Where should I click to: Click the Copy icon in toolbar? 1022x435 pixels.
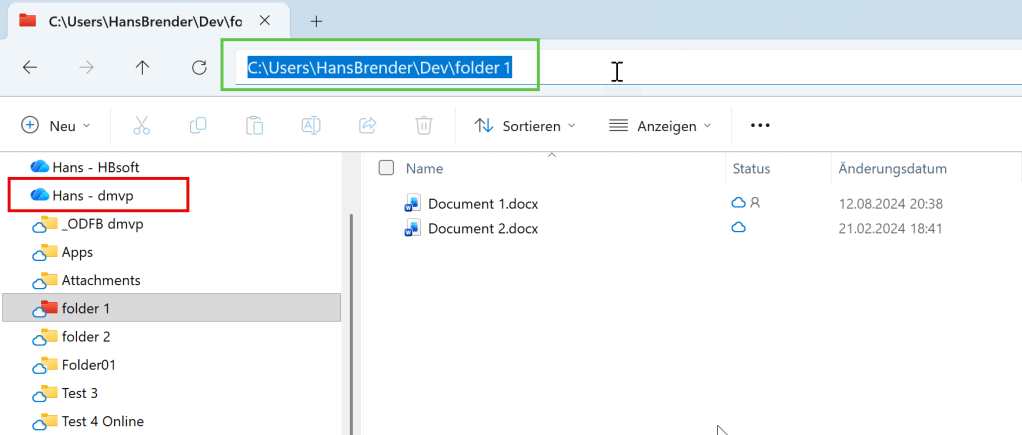198,125
